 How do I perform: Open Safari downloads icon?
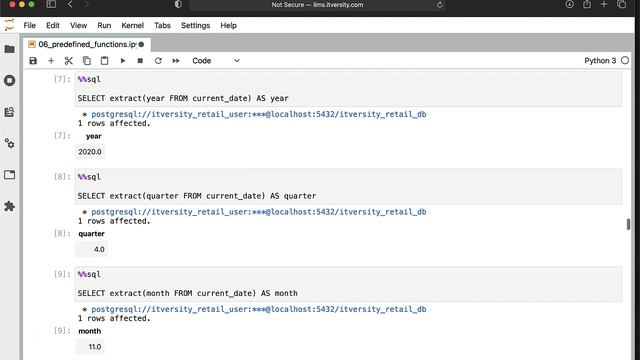click(x=569, y=4)
